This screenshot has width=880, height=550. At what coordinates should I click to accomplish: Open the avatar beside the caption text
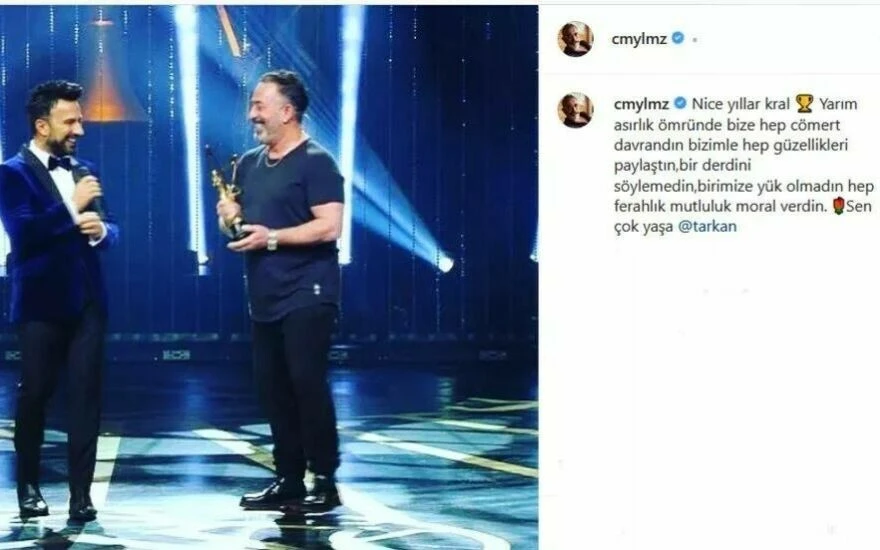(575, 110)
